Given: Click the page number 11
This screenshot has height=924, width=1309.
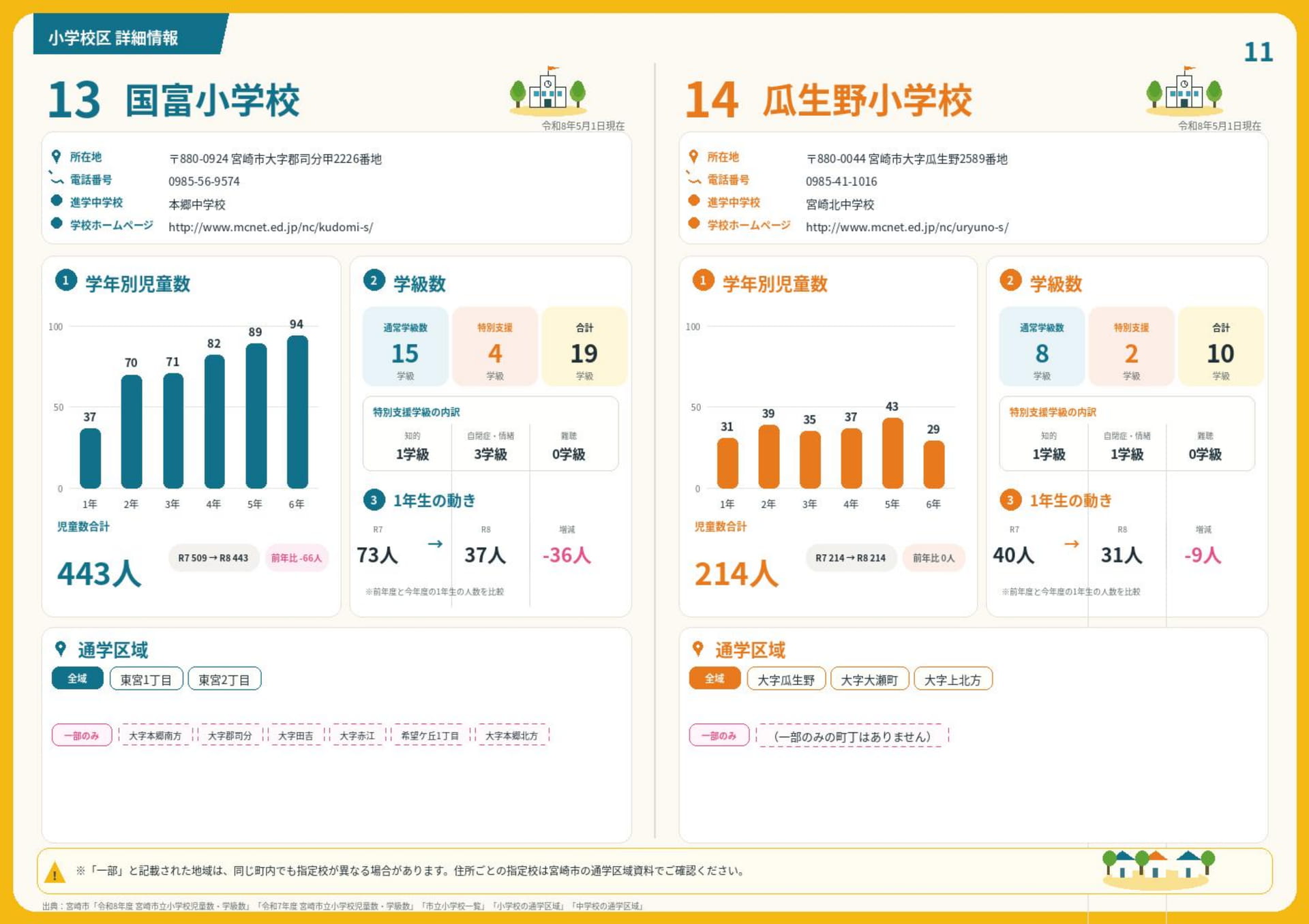Looking at the screenshot, I should (1258, 52).
